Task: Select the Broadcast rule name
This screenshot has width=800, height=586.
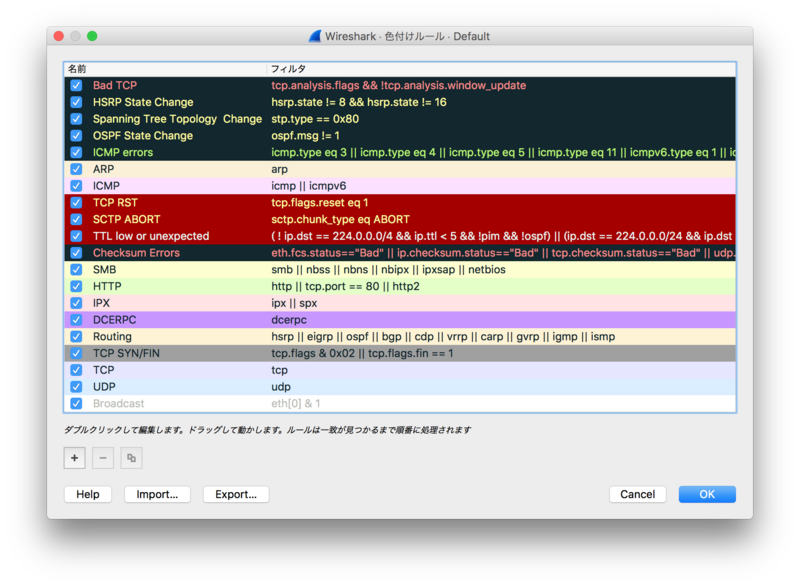Action: [118, 403]
